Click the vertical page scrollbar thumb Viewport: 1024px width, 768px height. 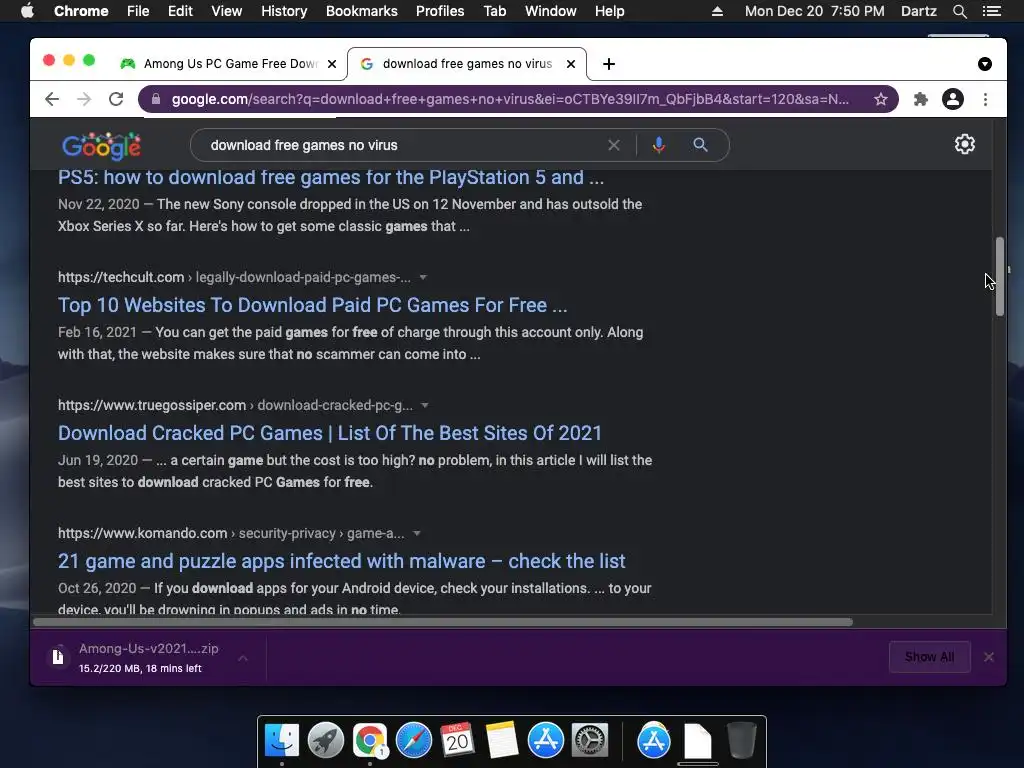click(999, 277)
